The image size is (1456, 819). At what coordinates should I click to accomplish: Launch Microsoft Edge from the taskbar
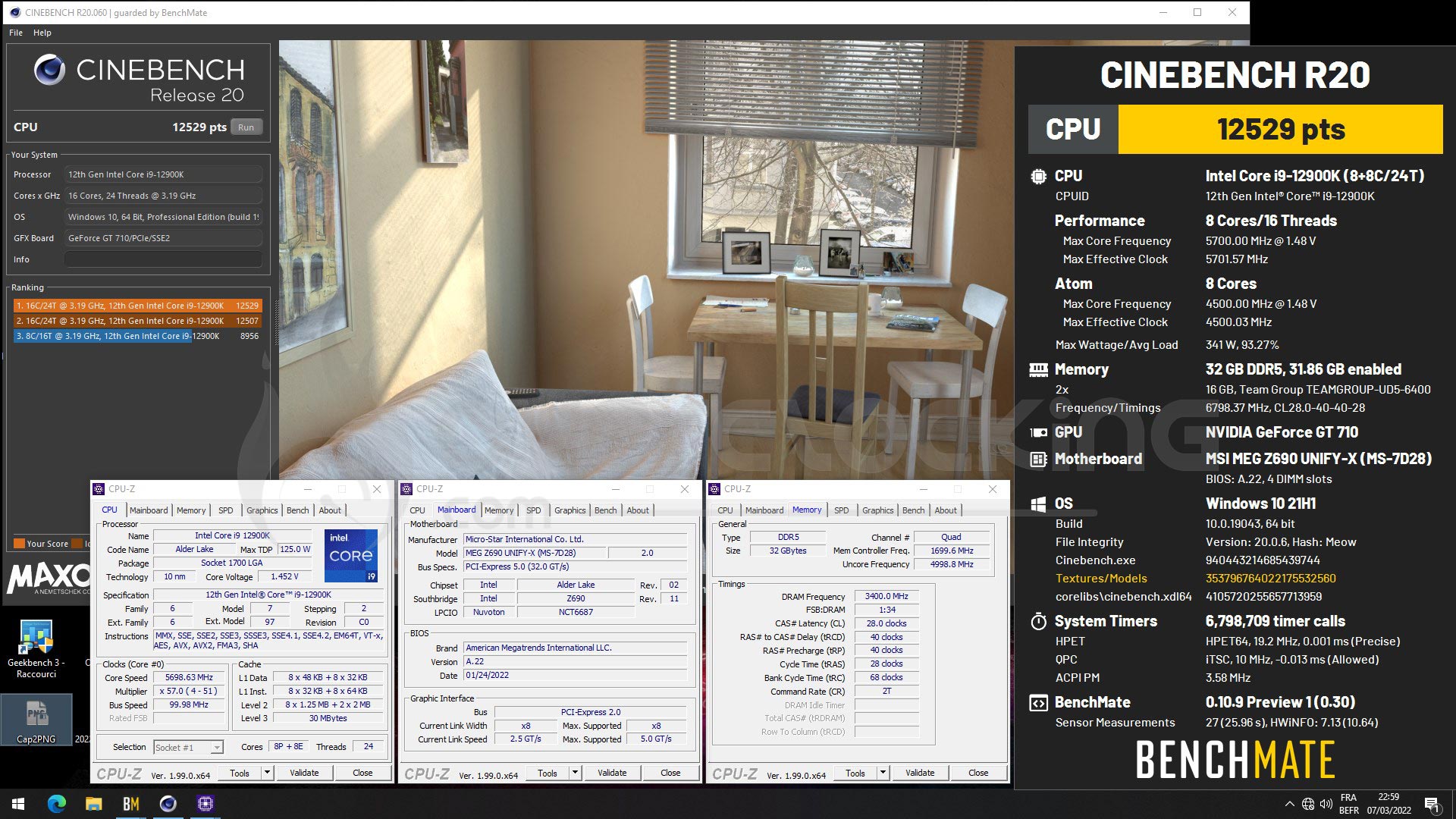pyautogui.click(x=57, y=804)
